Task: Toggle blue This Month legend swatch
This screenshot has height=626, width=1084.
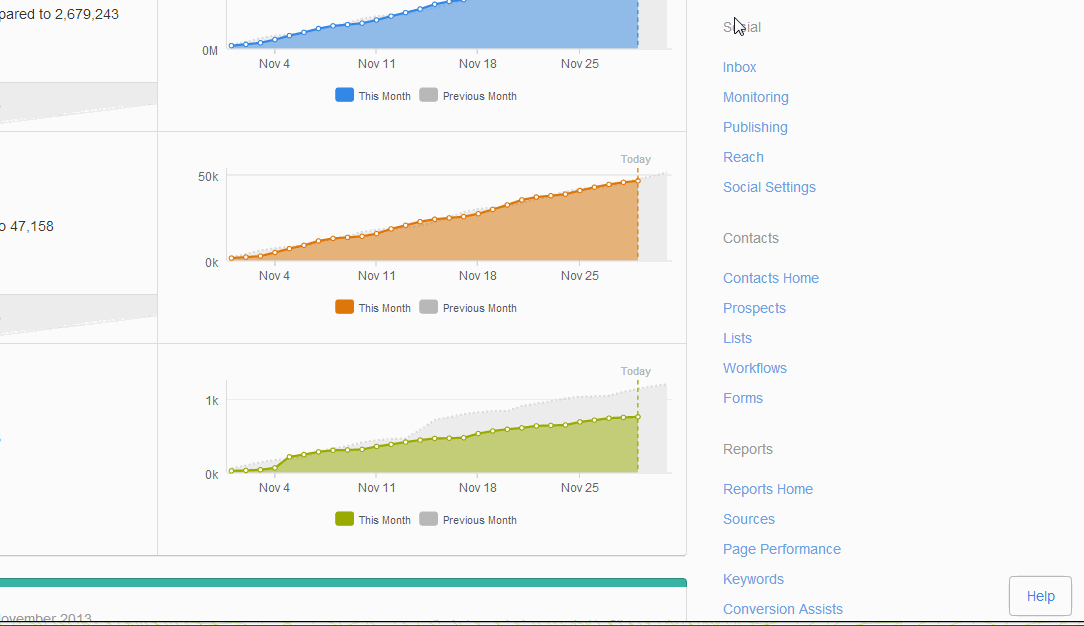Action: [344, 96]
